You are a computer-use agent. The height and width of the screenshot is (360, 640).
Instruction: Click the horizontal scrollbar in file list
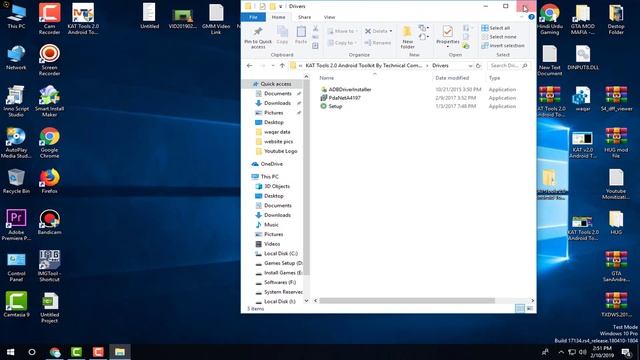[407, 301]
